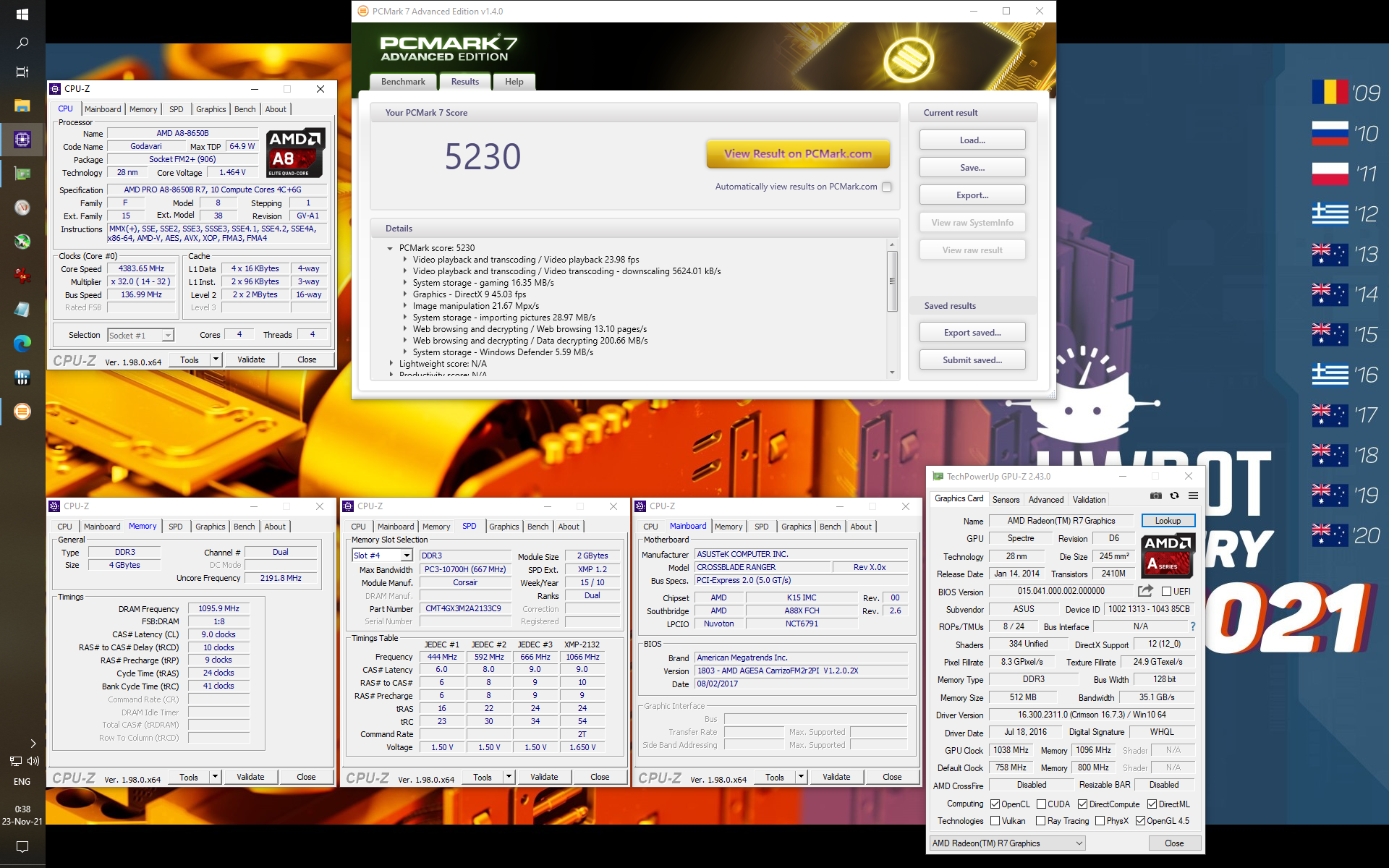This screenshot has height=868, width=1389.
Task: Collapse the PCMark score tree node
Action: [390, 248]
